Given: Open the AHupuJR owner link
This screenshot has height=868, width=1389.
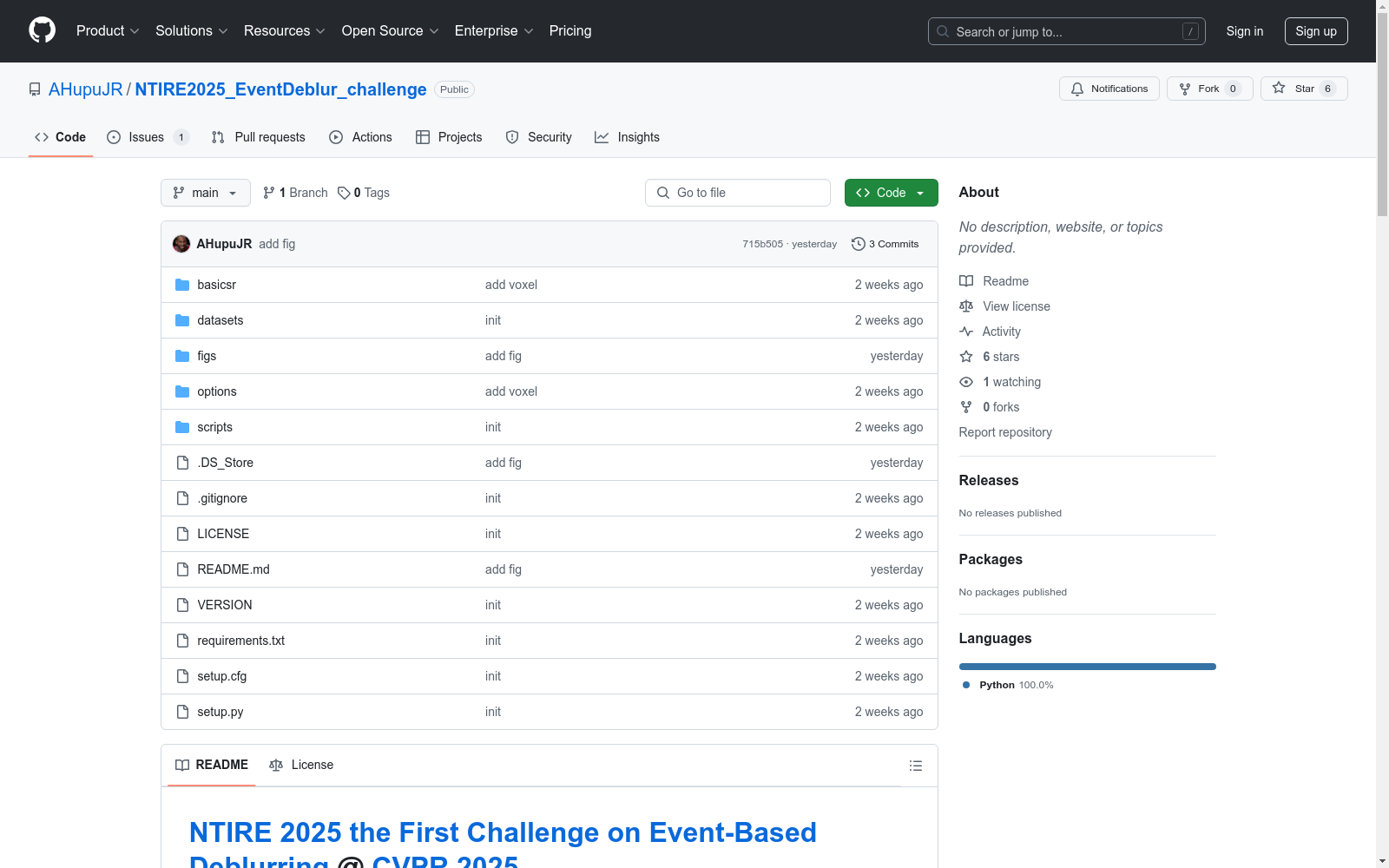Looking at the screenshot, I should (x=86, y=89).
